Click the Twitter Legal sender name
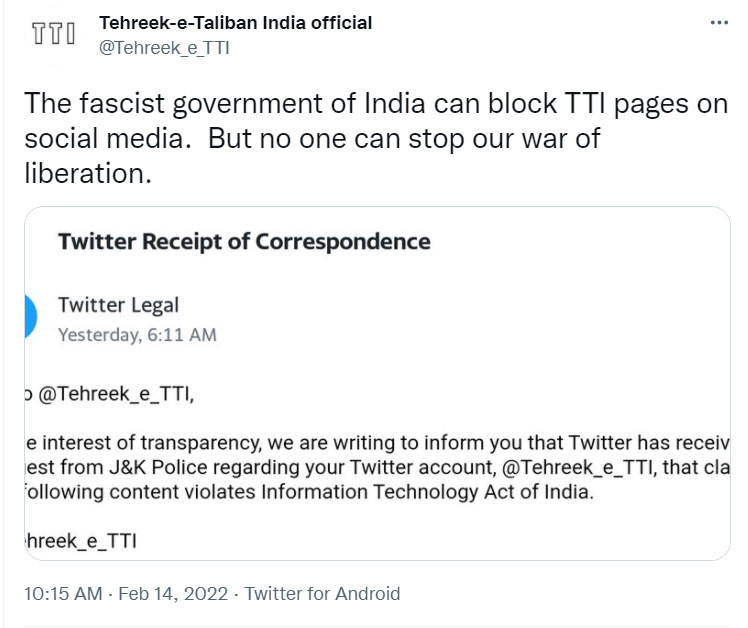Screen dimensions: 748x628 tap(118, 305)
